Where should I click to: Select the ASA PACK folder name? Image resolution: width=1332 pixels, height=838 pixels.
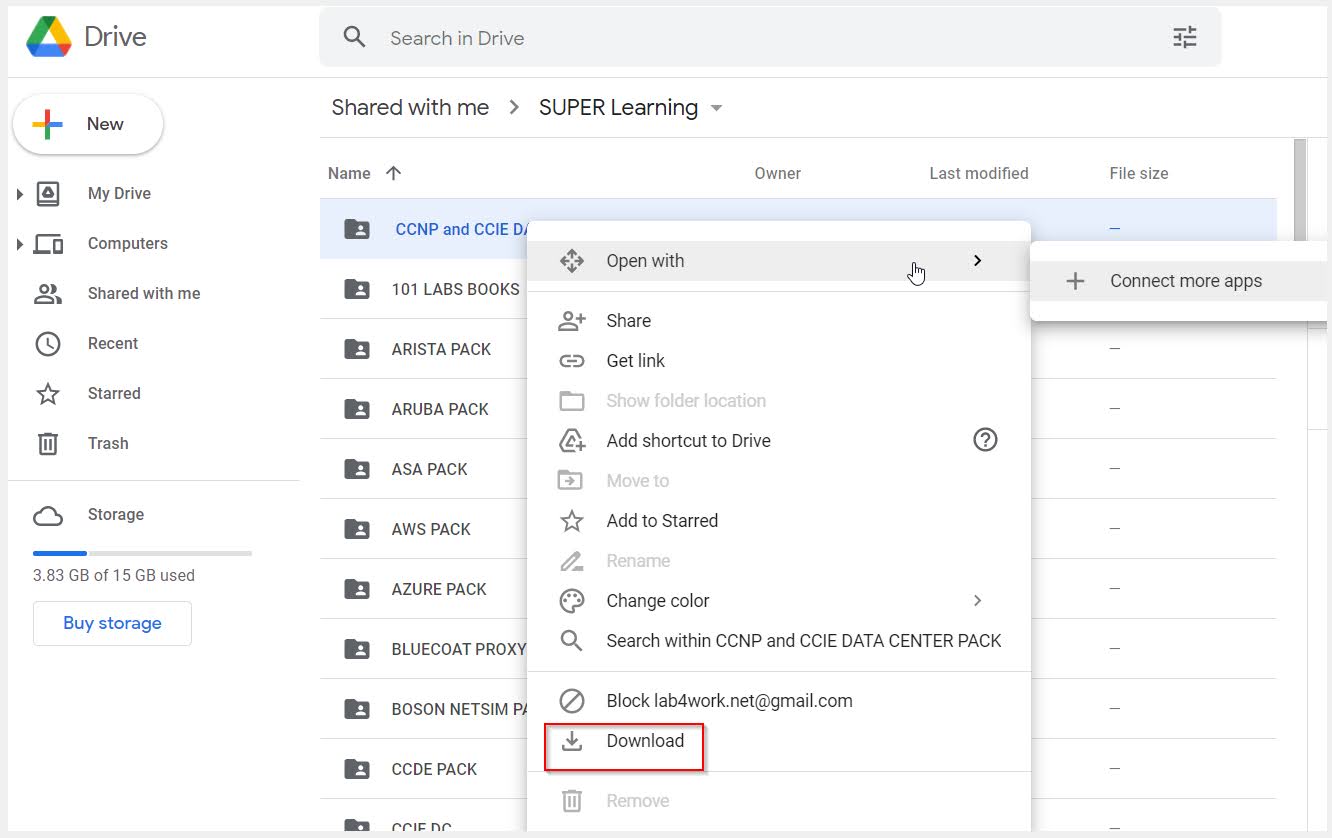[430, 469]
